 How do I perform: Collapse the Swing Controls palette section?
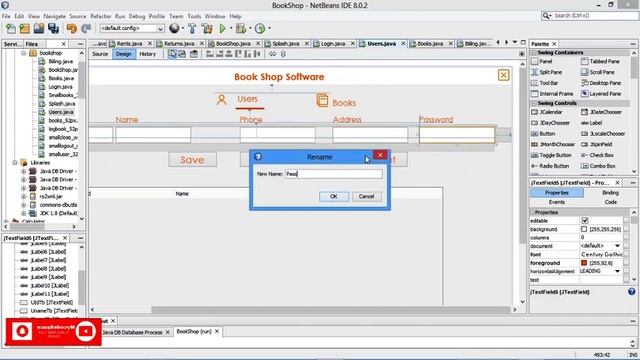(x=534, y=103)
